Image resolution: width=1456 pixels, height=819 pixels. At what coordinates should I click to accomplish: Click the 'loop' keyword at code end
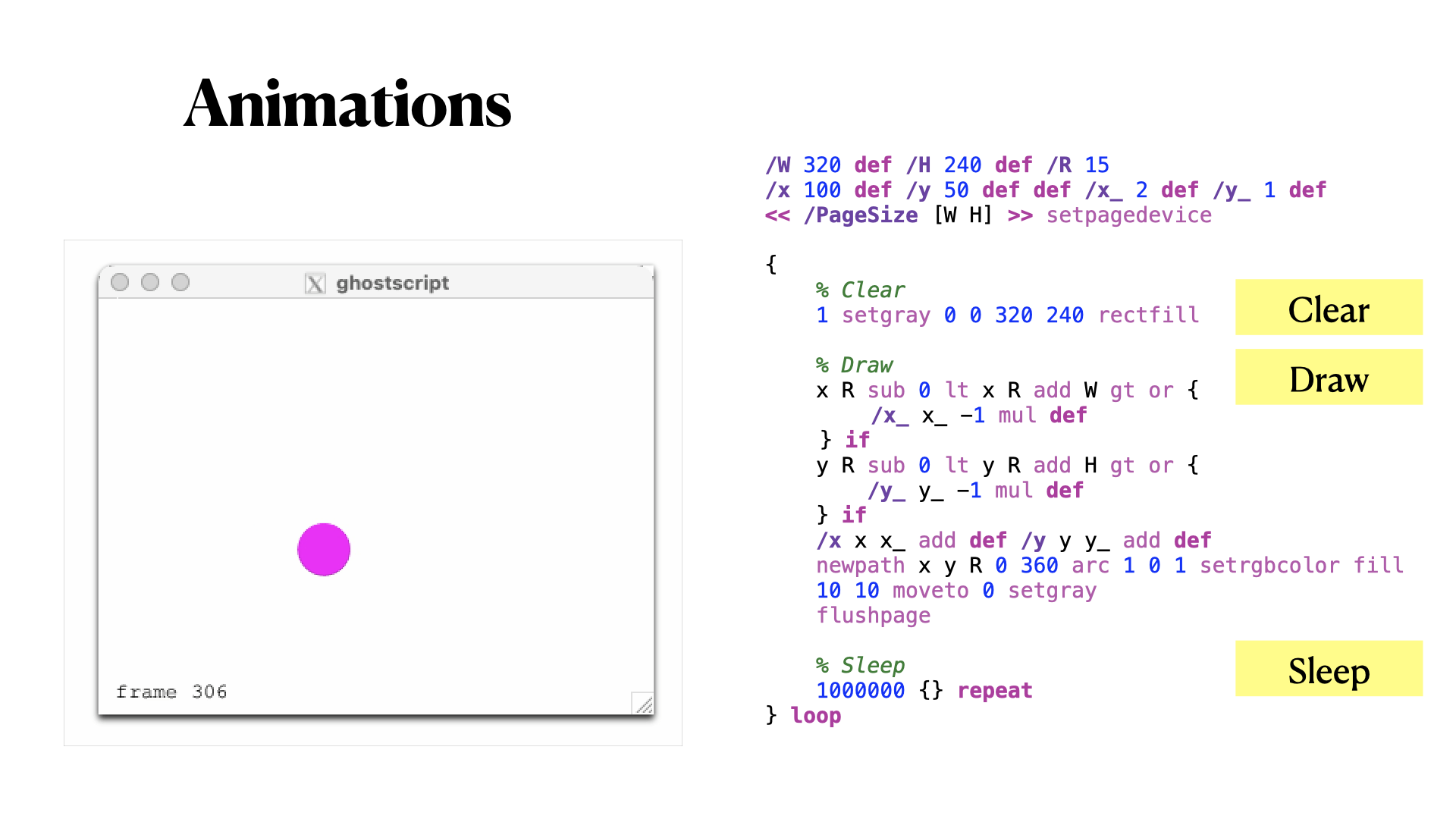pyautogui.click(x=816, y=715)
